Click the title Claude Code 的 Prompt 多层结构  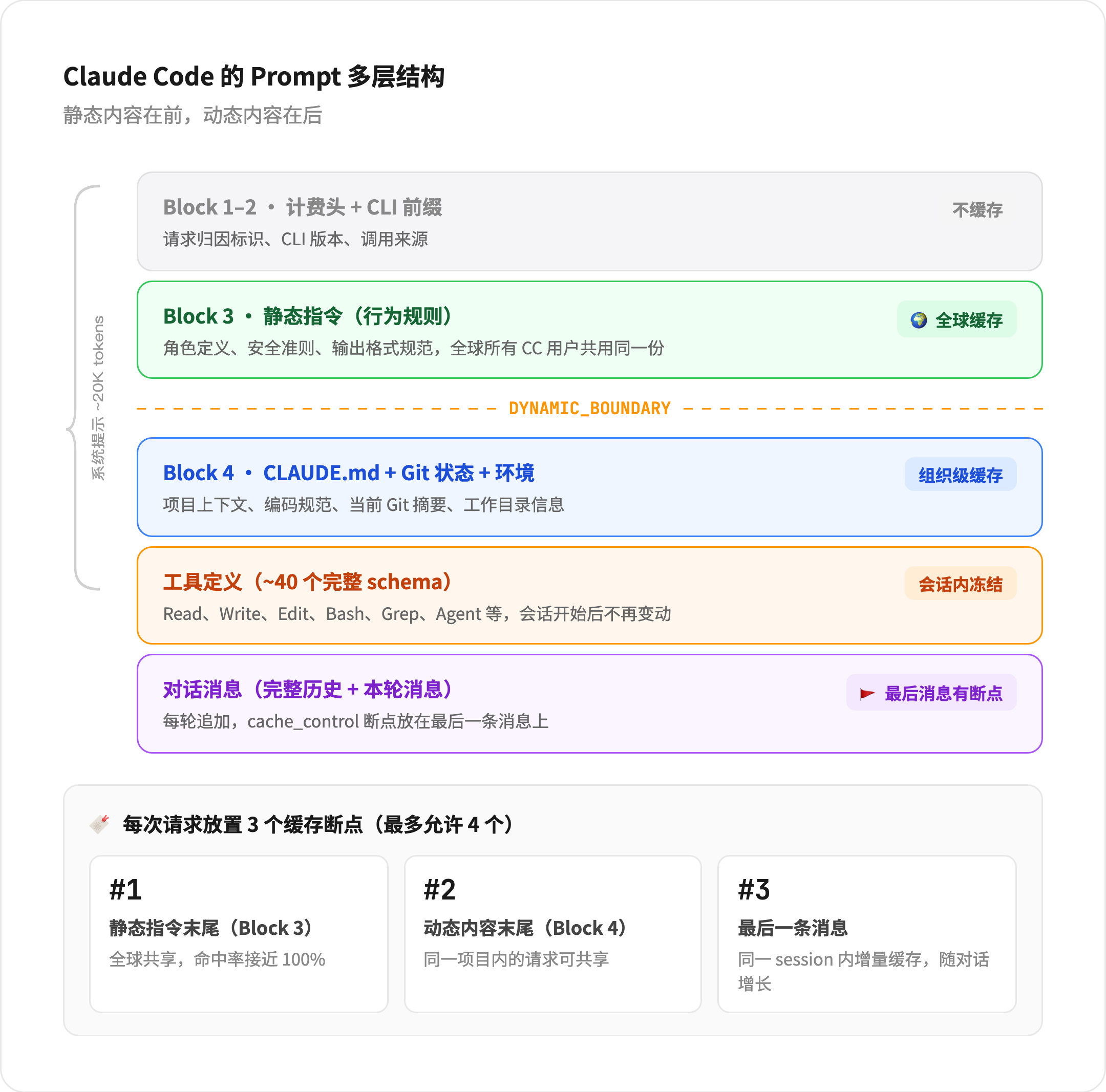click(253, 77)
